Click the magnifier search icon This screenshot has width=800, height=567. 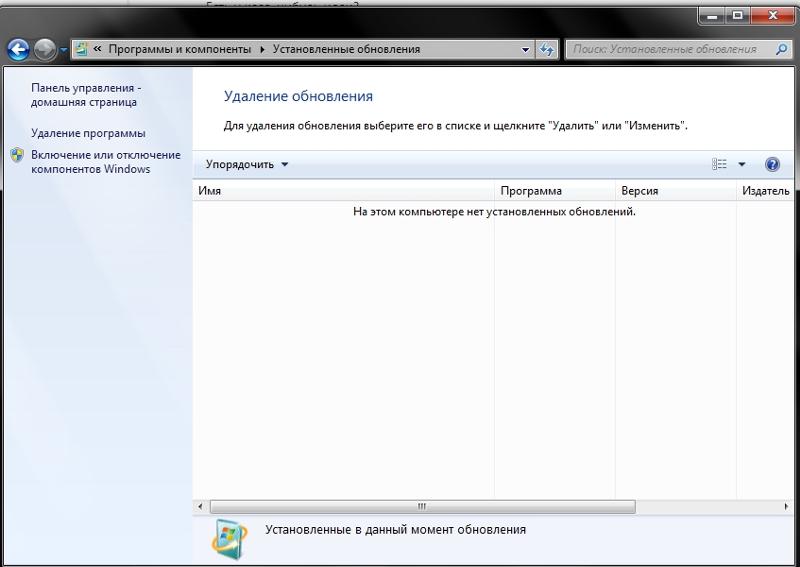pos(781,50)
